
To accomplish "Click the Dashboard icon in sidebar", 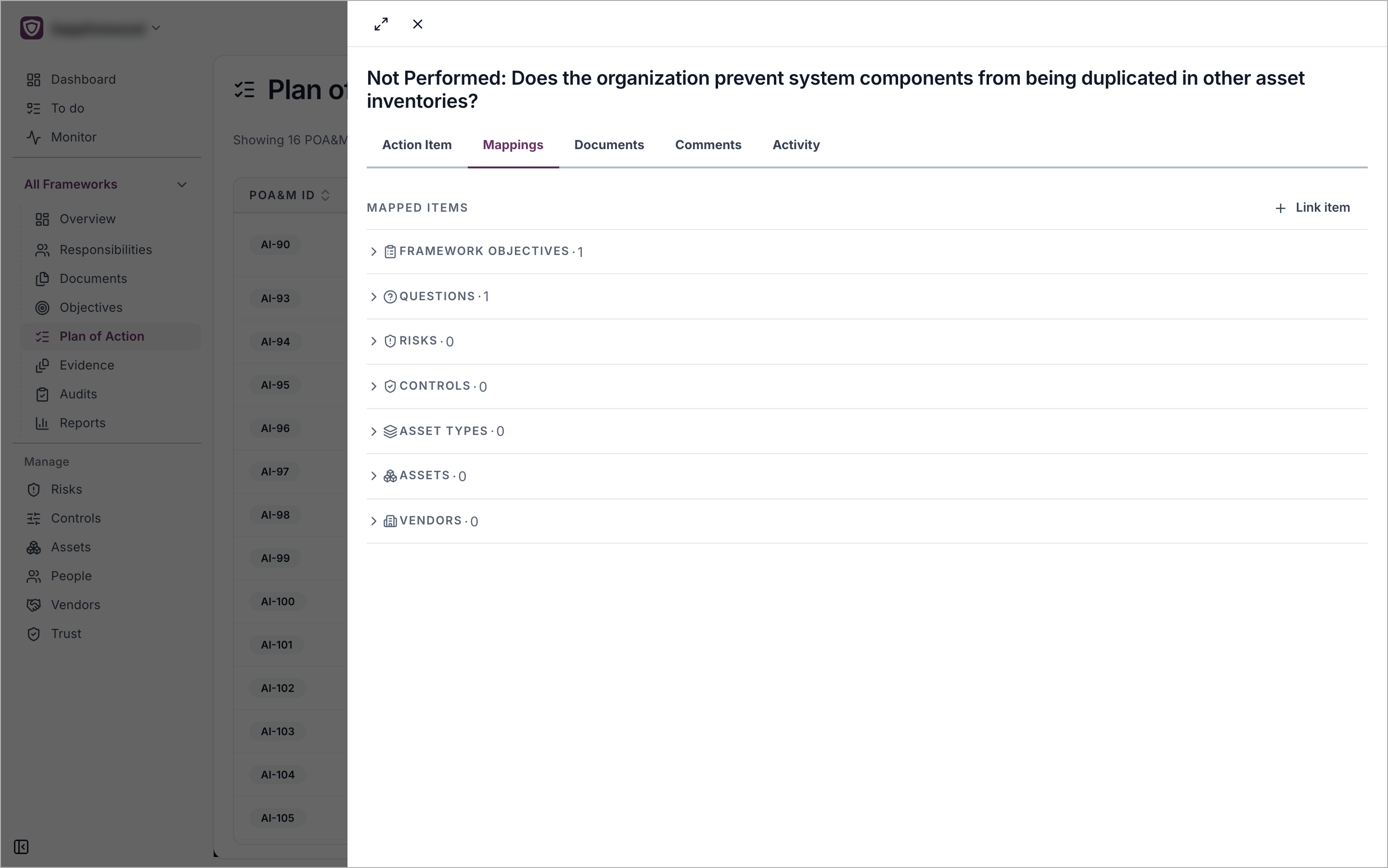I will point(33,80).
